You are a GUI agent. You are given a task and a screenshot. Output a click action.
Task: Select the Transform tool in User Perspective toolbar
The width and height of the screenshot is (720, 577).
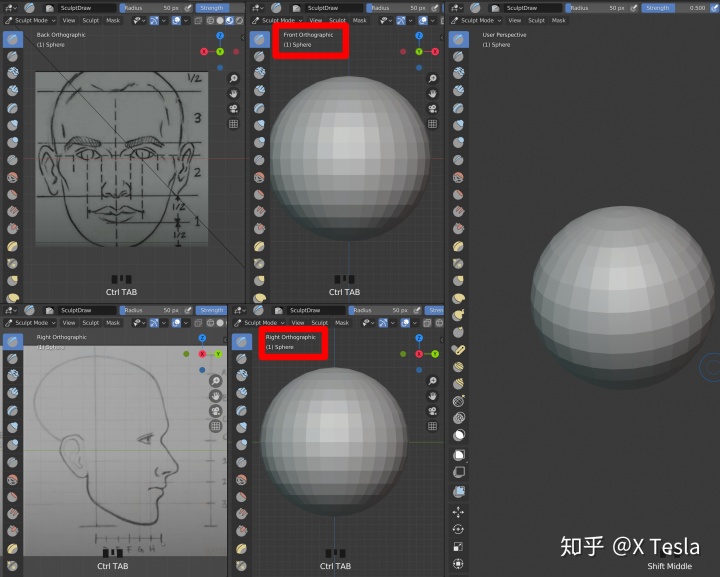[458, 564]
